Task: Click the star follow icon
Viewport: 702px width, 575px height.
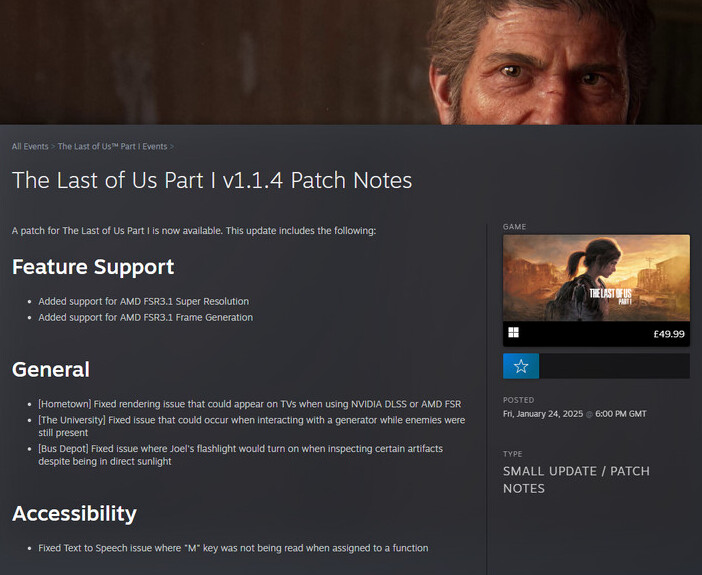Action: click(521, 366)
